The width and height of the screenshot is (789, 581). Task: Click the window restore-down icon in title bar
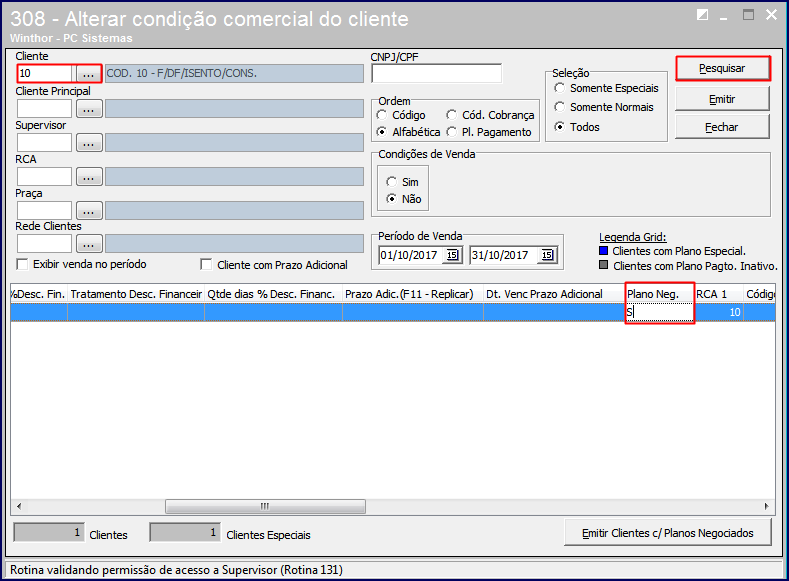702,15
